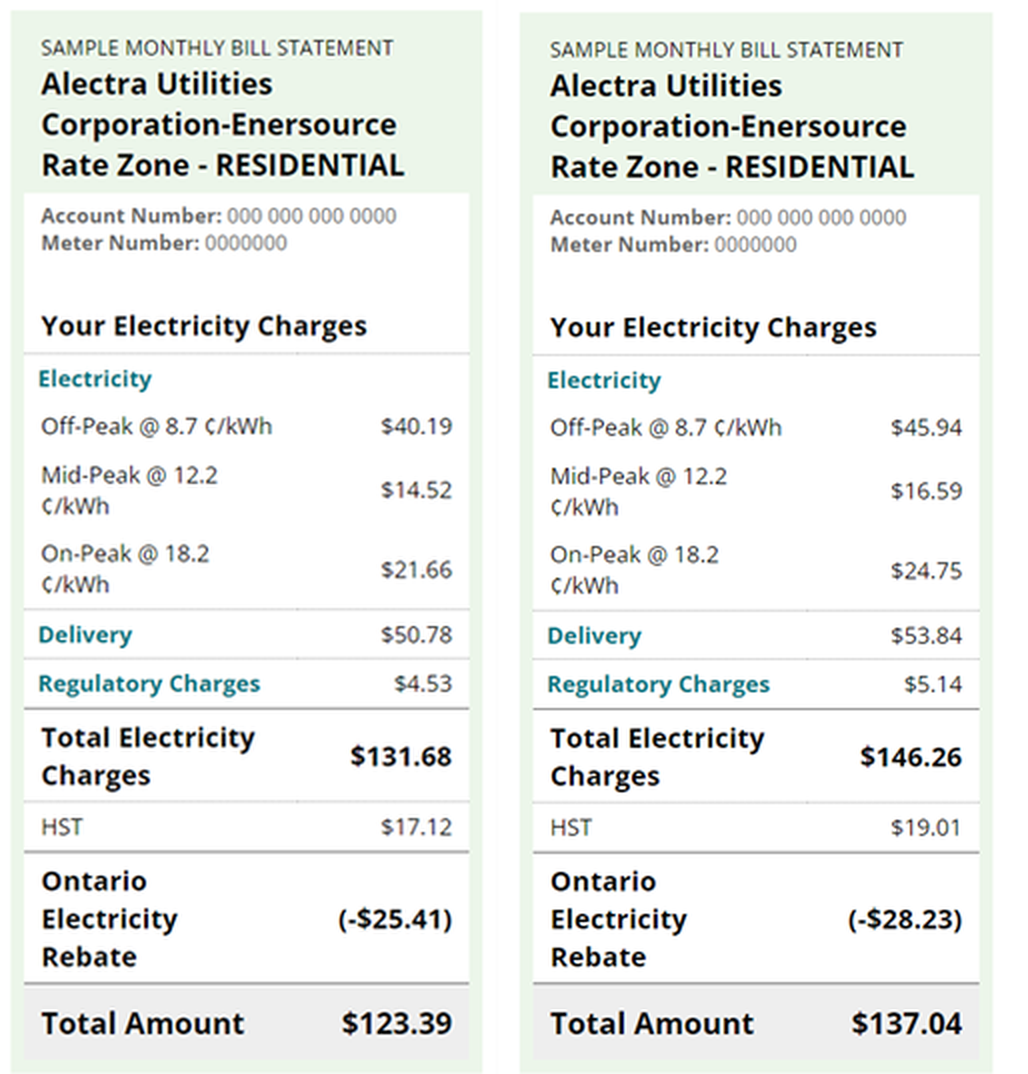The image size is (1028, 1074).
Task: Click the Electricity heading in right bill
Action: click(604, 381)
